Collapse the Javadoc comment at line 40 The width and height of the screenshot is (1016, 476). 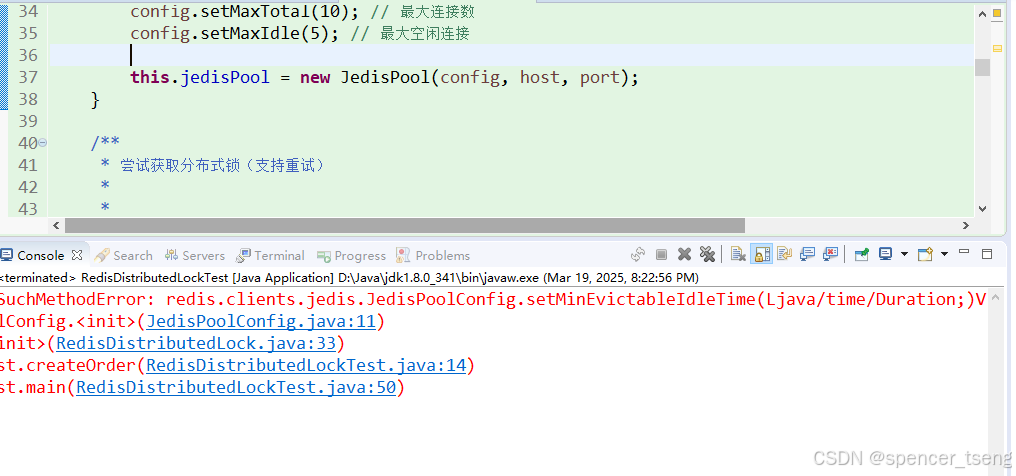click(43, 142)
